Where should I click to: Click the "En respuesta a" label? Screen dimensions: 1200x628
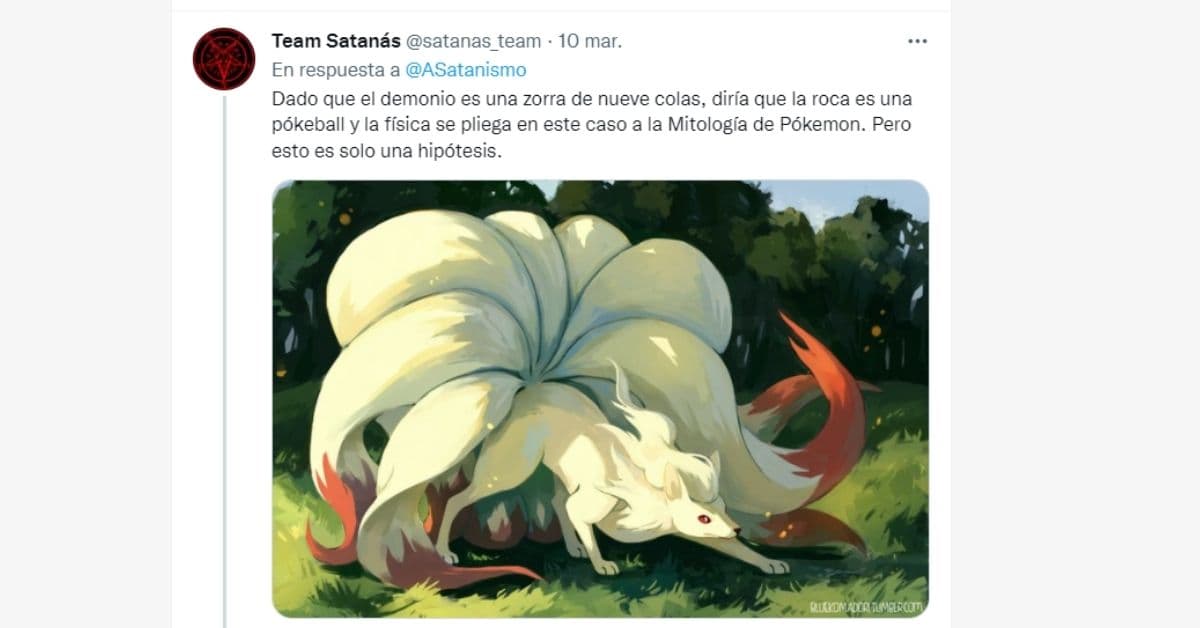click(x=336, y=69)
